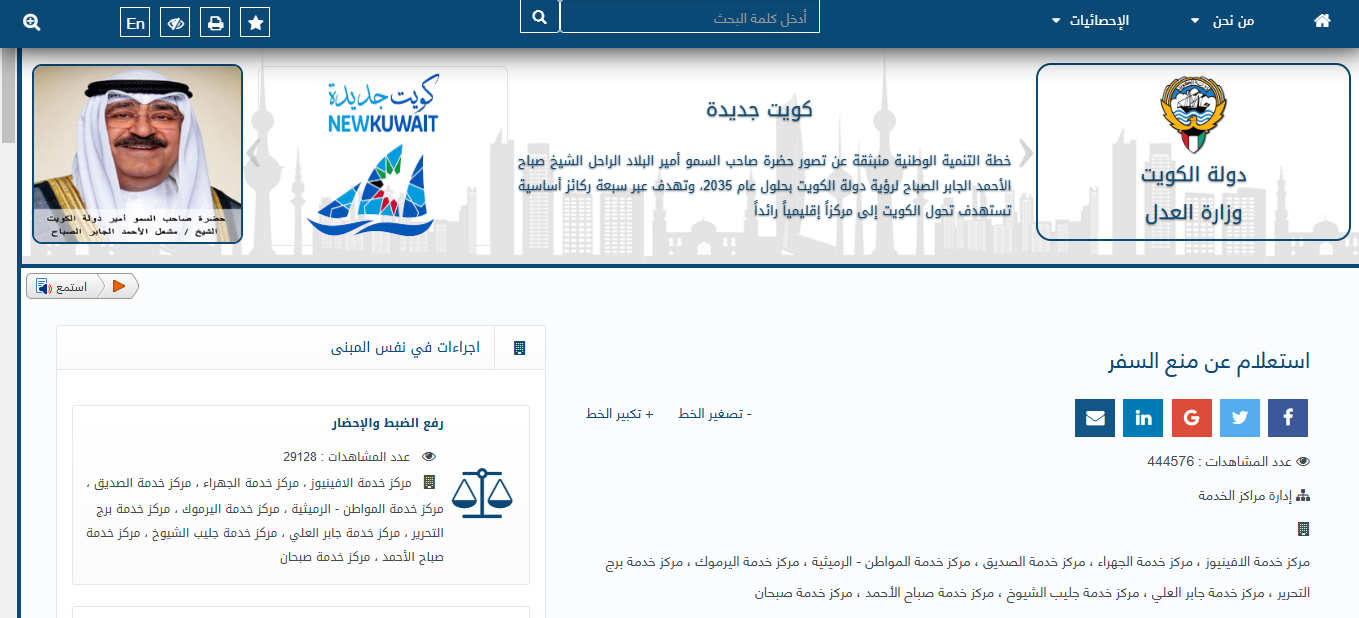Viewport: 1359px width, 618px height.
Task: Click the search magnifier button
Action: pyautogui.click(x=540, y=17)
